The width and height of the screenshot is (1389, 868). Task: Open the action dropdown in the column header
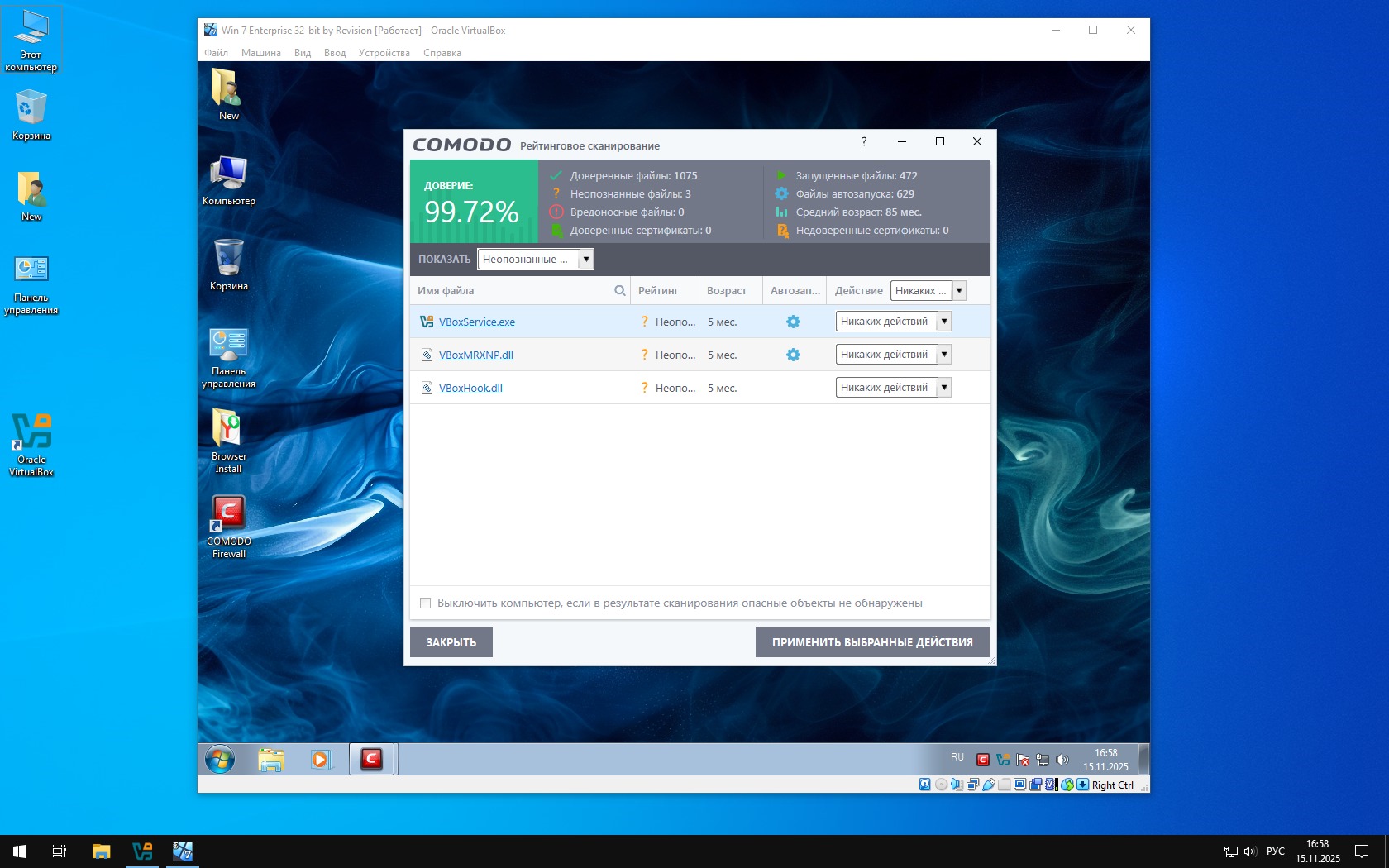(959, 290)
